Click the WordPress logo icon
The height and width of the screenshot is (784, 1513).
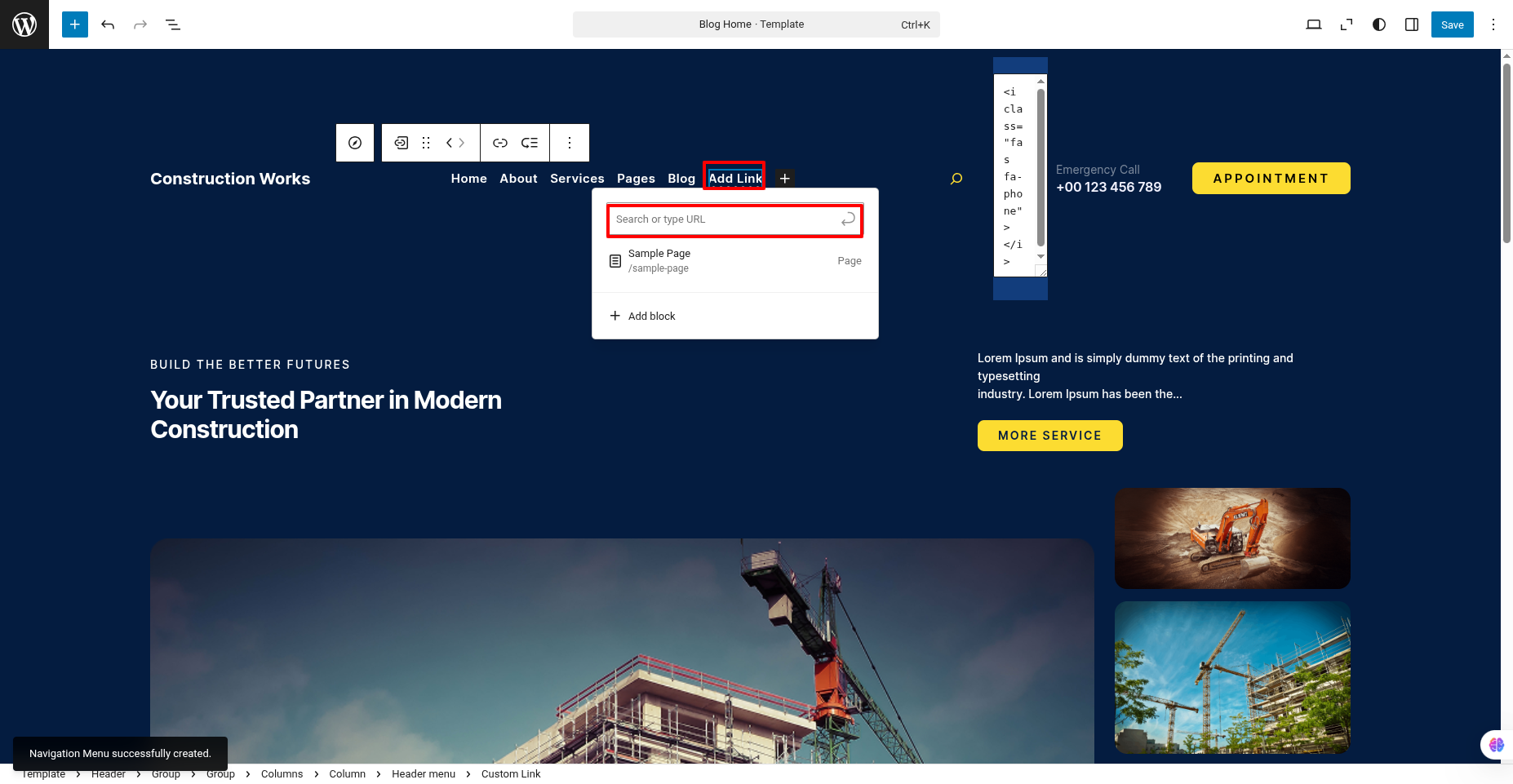[x=24, y=24]
